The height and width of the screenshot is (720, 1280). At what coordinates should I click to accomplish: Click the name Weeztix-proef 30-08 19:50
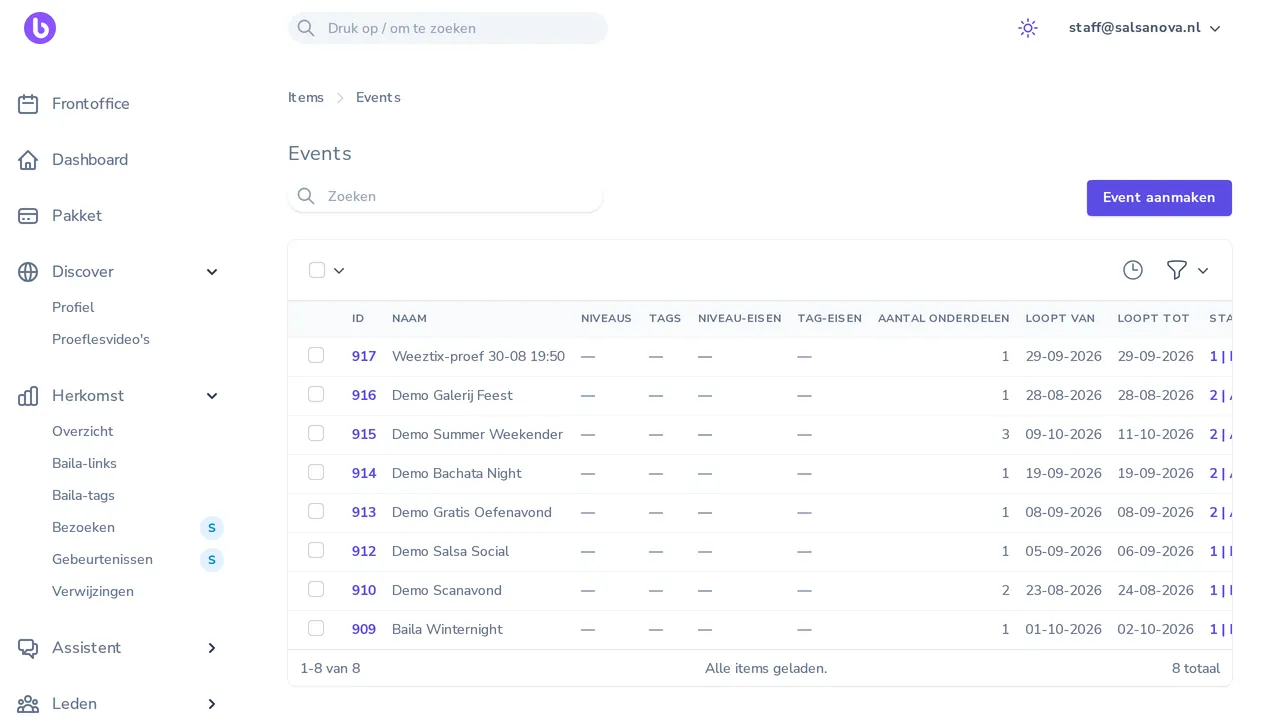[478, 356]
